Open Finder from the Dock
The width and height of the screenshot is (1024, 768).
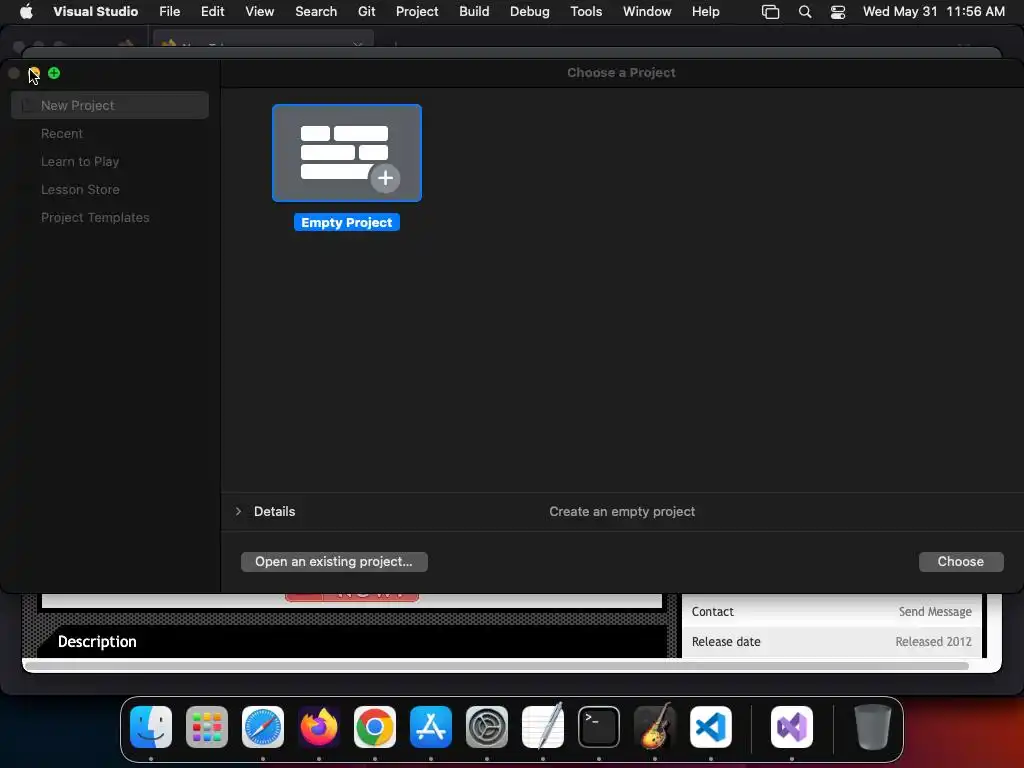(151, 727)
